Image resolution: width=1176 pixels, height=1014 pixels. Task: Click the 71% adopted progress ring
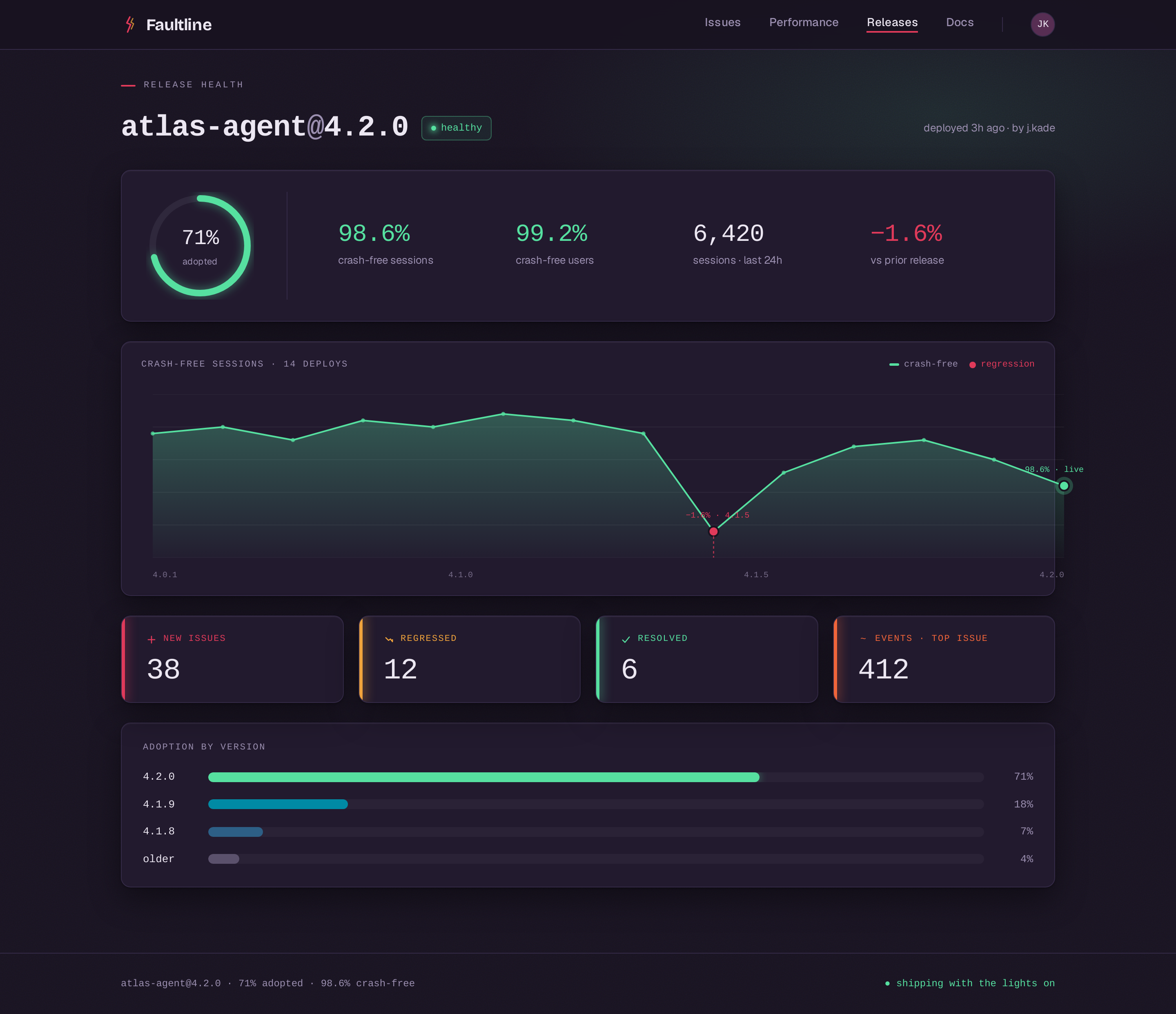click(x=200, y=246)
